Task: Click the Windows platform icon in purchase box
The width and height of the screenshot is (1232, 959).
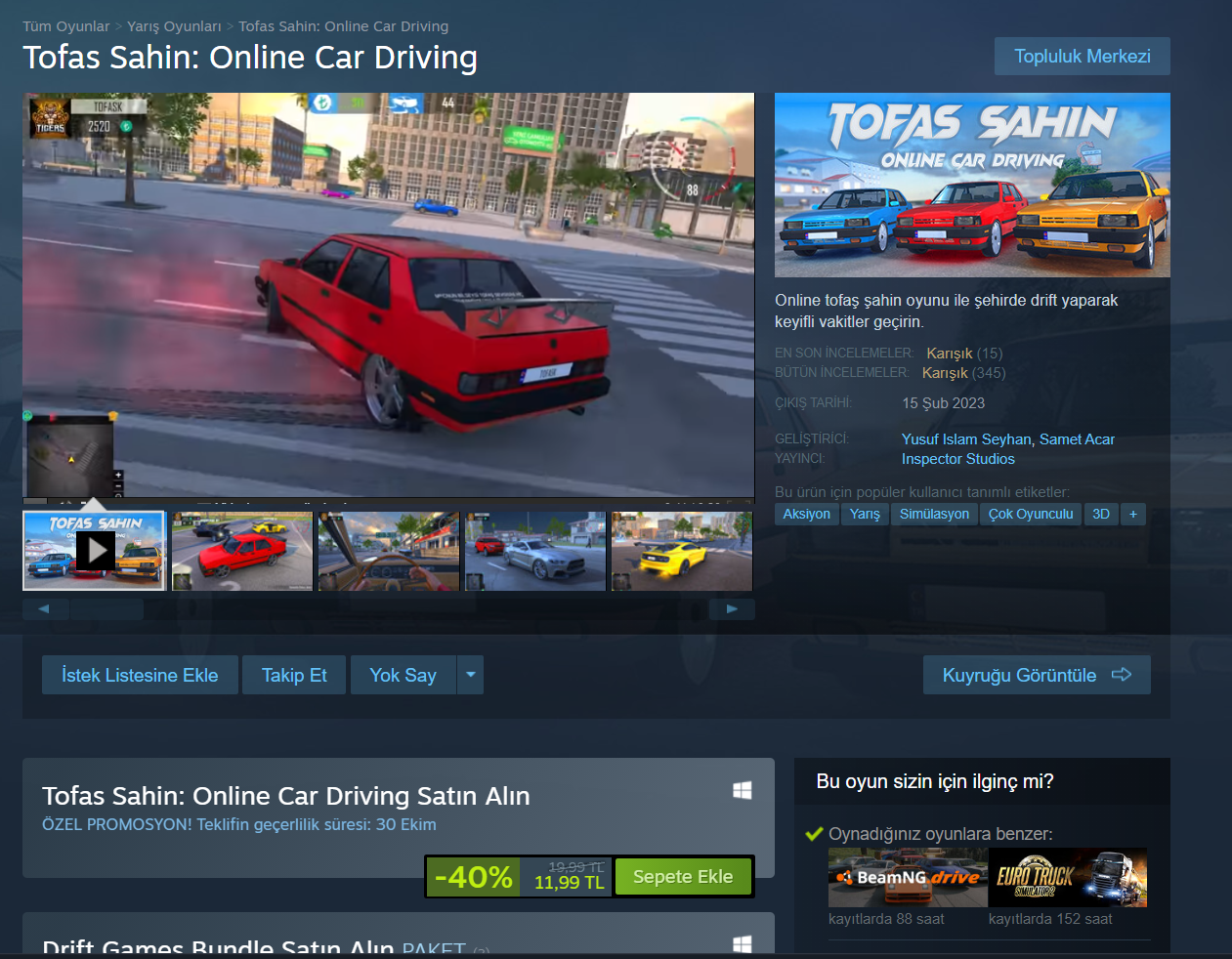Action: point(743,790)
